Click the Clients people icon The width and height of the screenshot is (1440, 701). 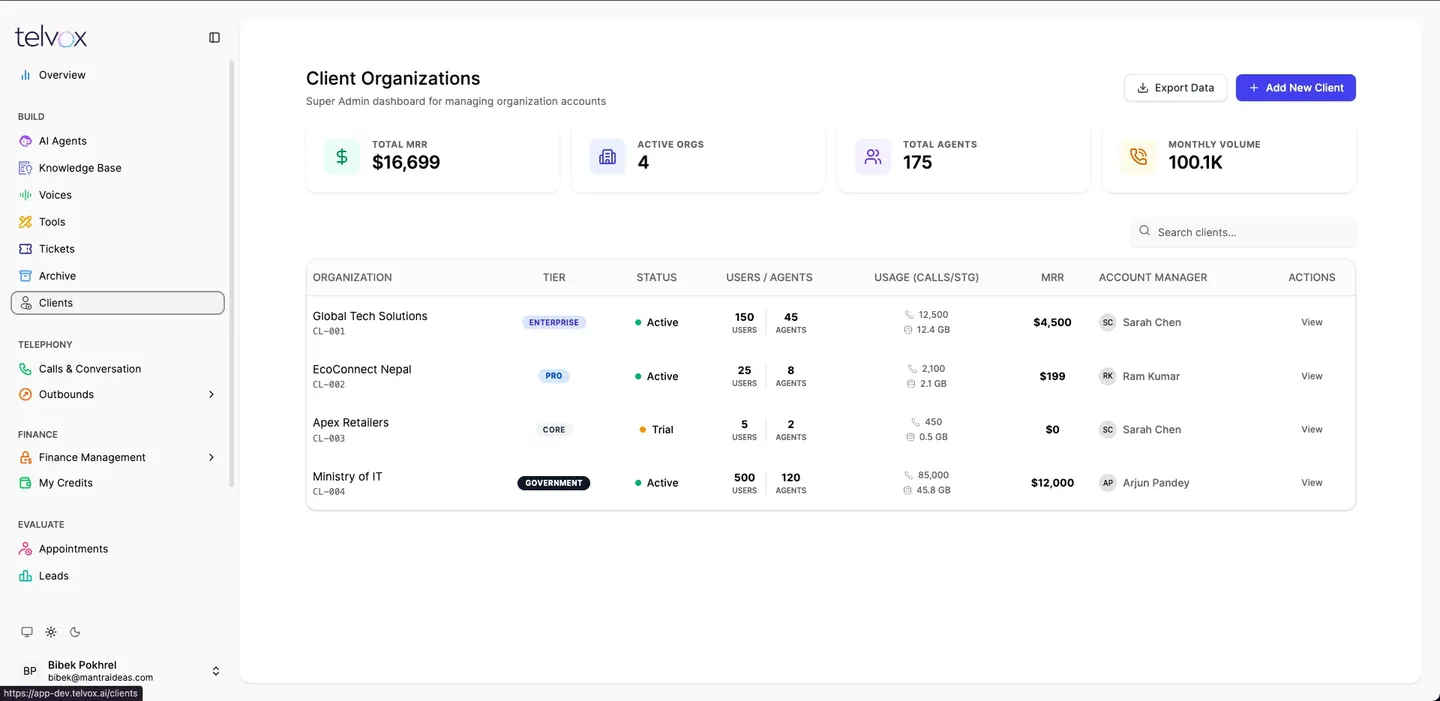26,303
